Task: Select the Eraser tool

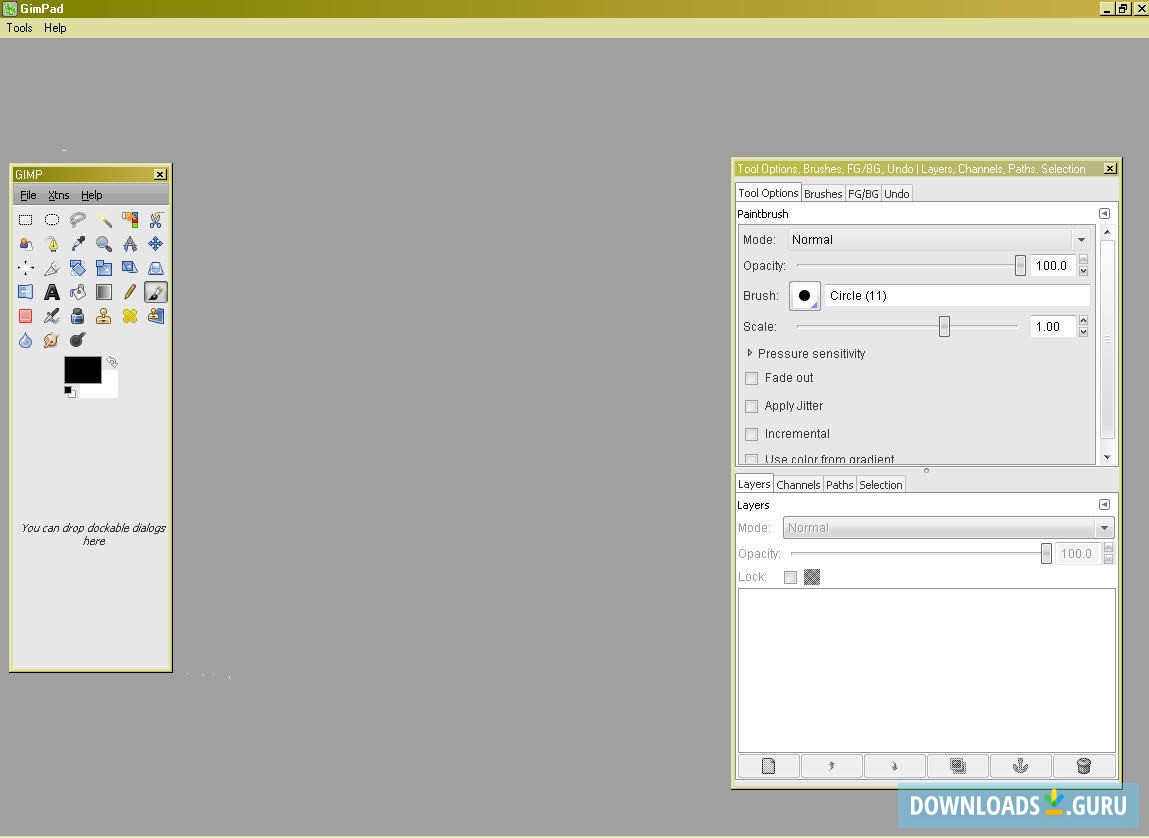Action: point(26,316)
